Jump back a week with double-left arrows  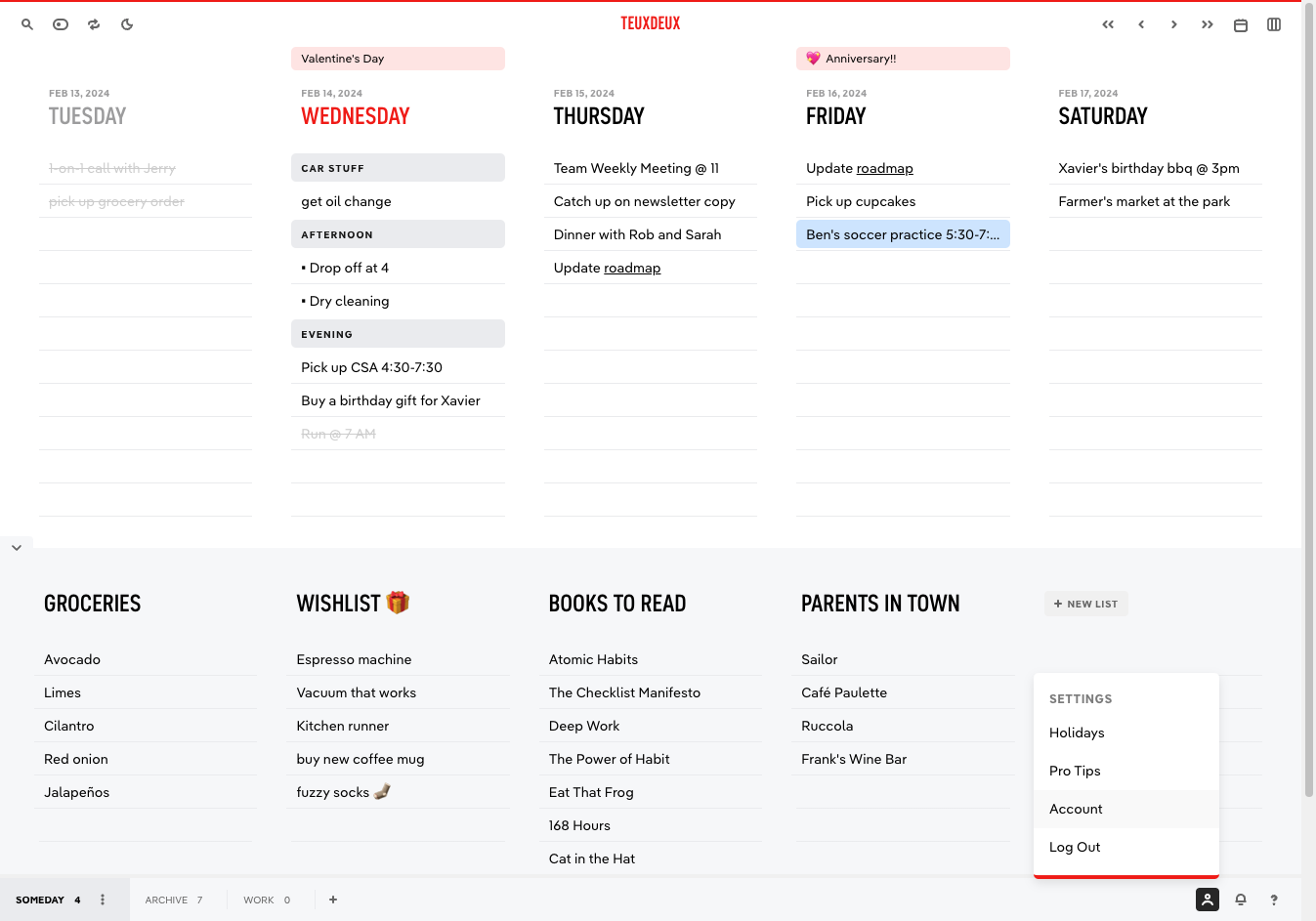[1108, 24]
